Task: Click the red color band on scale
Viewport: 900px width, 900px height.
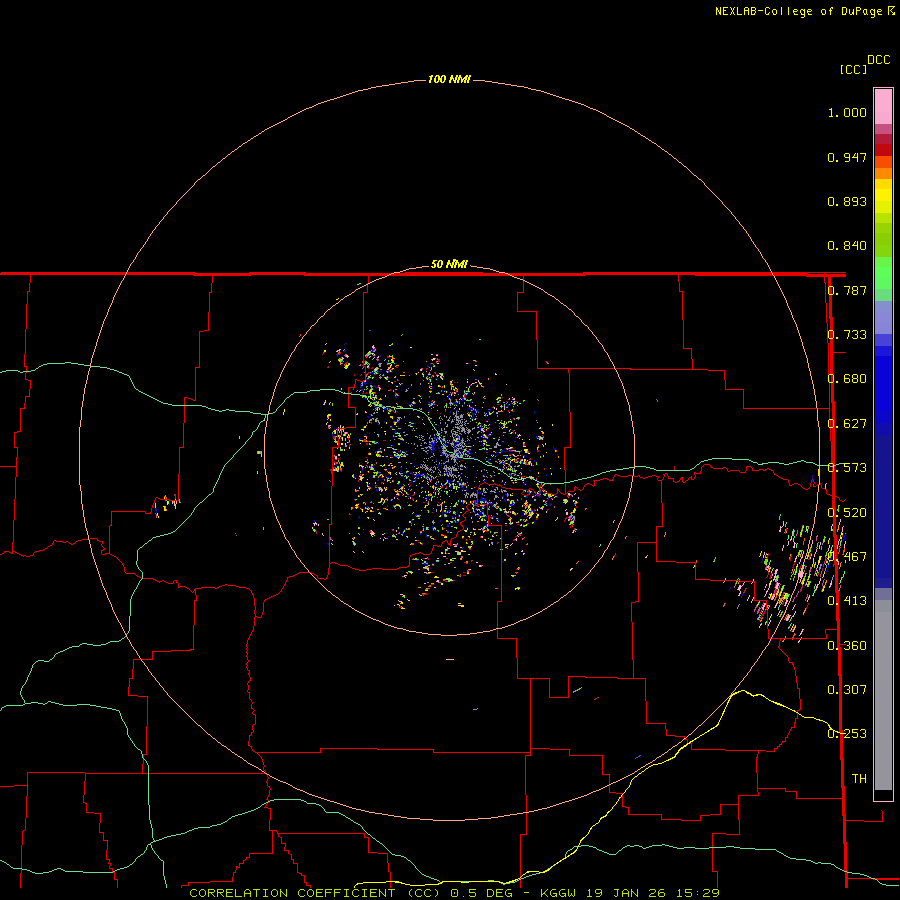Action: 883,150
